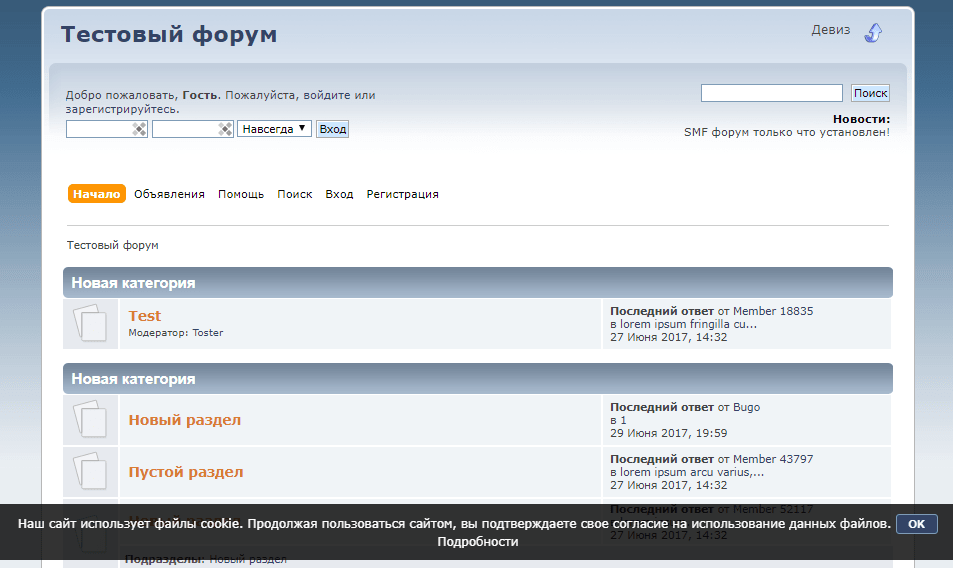Image resolution: width=953 pixels, height=568 pixels.
Task: Click the Тестовый форум breadcrumb link
Action: click(x=112, y=245)
